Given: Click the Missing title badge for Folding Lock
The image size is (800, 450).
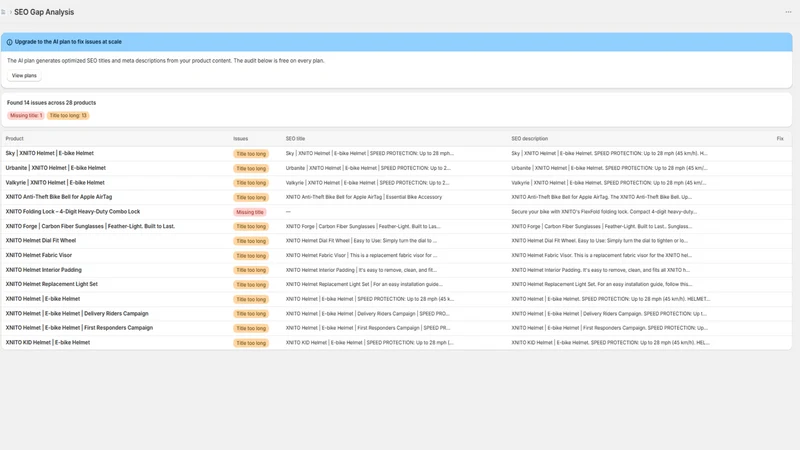Looking at the screenshot, I should click(250, 212).
